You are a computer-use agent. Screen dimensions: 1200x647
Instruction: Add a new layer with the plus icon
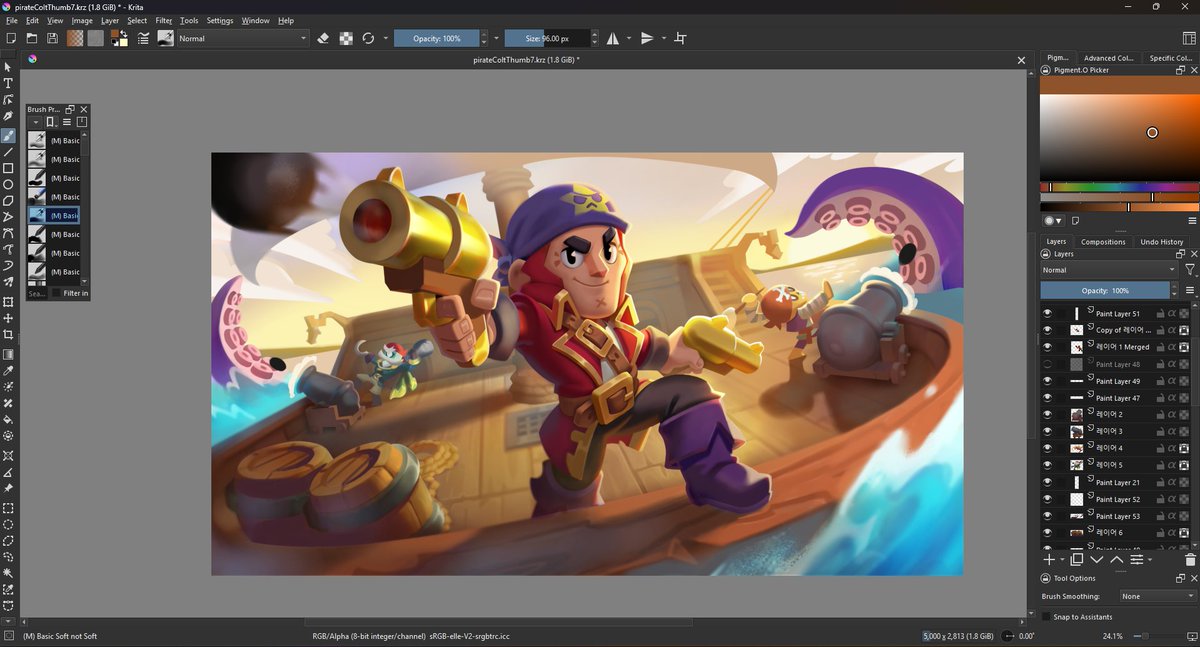point(1049,560)
